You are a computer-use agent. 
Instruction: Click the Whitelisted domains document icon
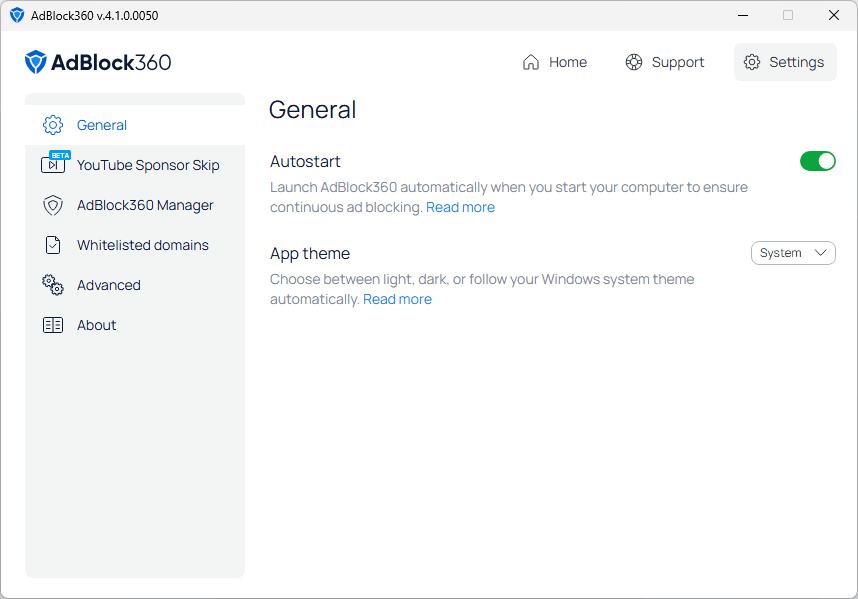tap(53, 245)
